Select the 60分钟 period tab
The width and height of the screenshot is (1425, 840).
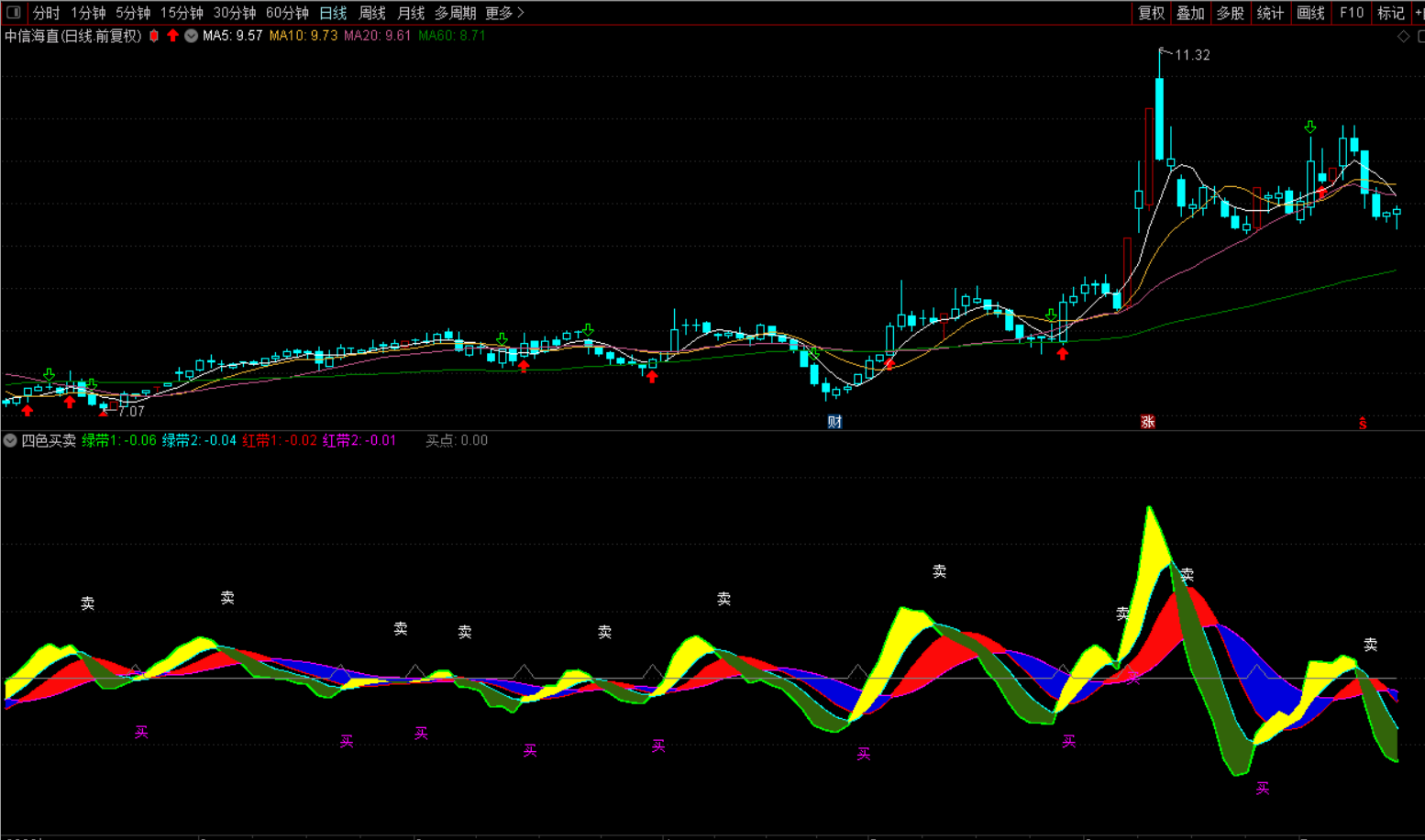287,13
